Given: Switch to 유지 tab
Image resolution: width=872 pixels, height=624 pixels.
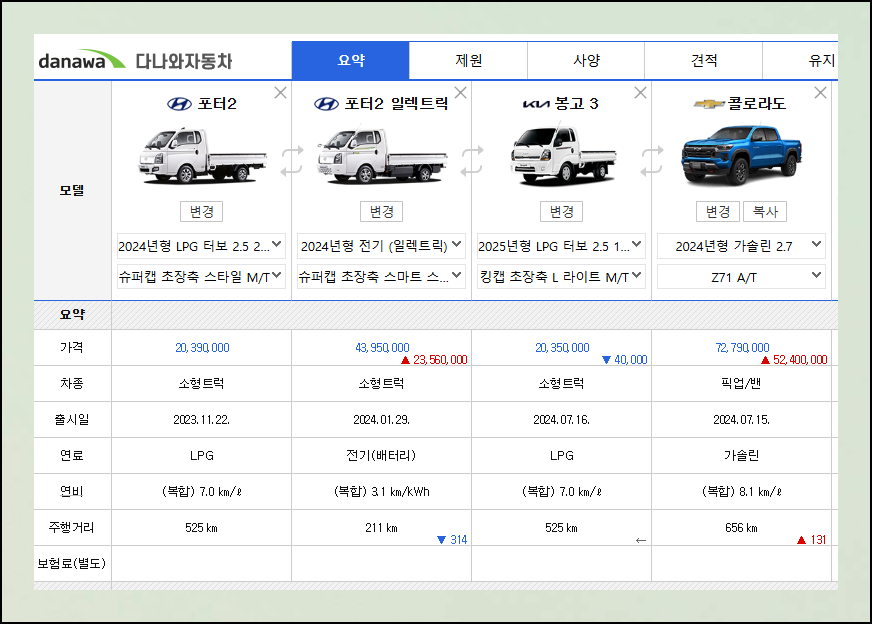Looking at the screenshot, I should click(801, 60).
